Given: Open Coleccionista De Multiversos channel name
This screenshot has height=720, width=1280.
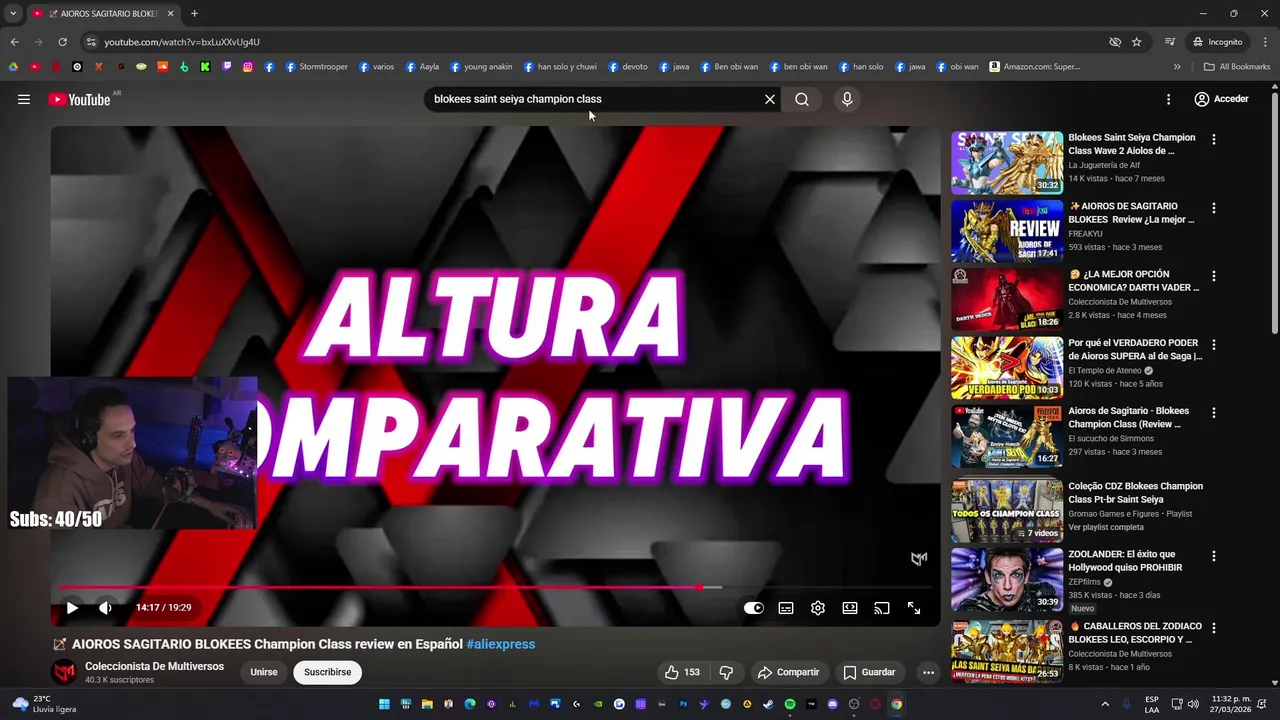Looking at the screenshot, I should 154,666.
